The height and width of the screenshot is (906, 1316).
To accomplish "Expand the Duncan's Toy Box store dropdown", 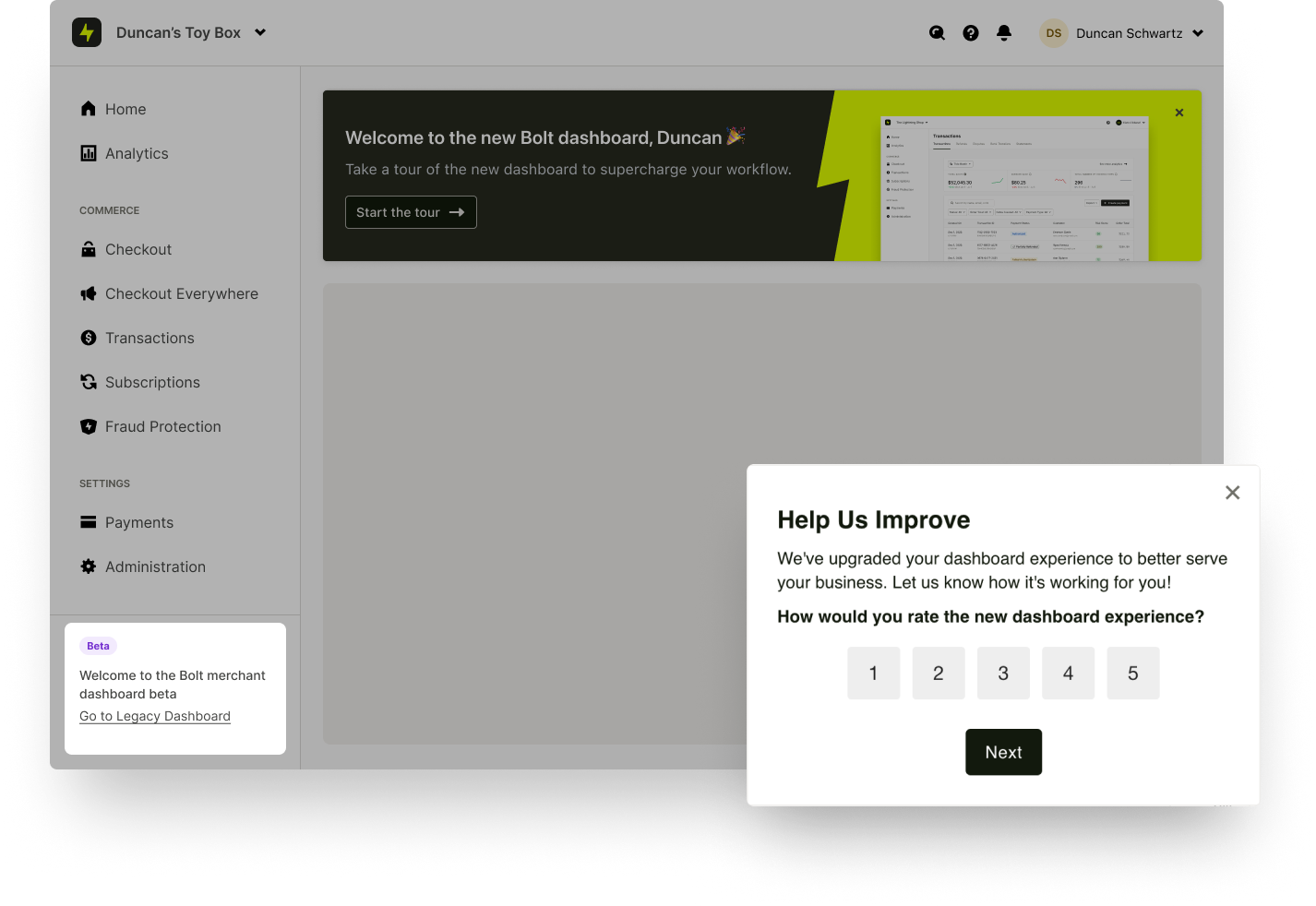I will point(260,32).
